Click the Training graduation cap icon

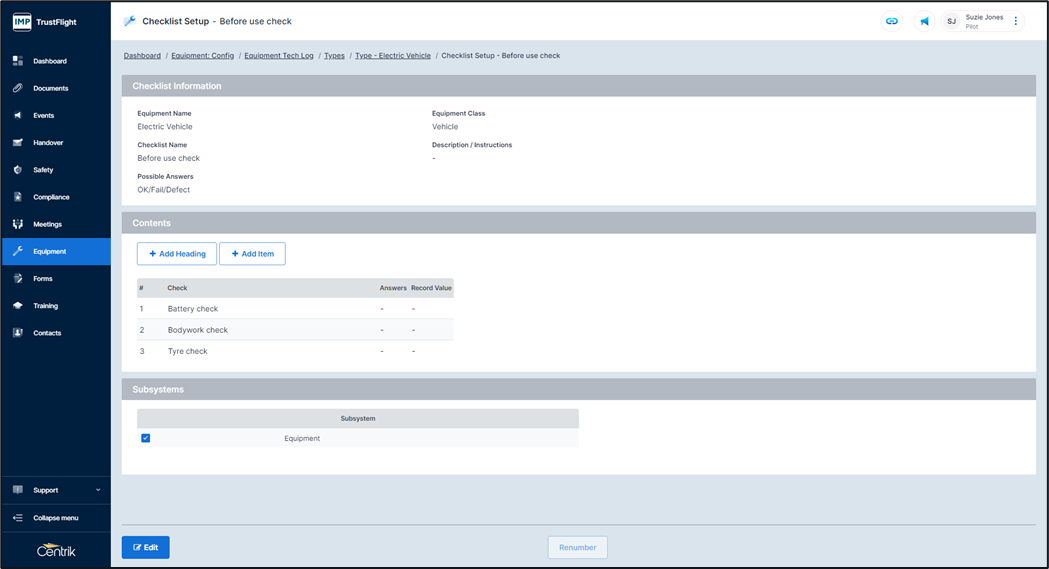(x=18, y=306)
